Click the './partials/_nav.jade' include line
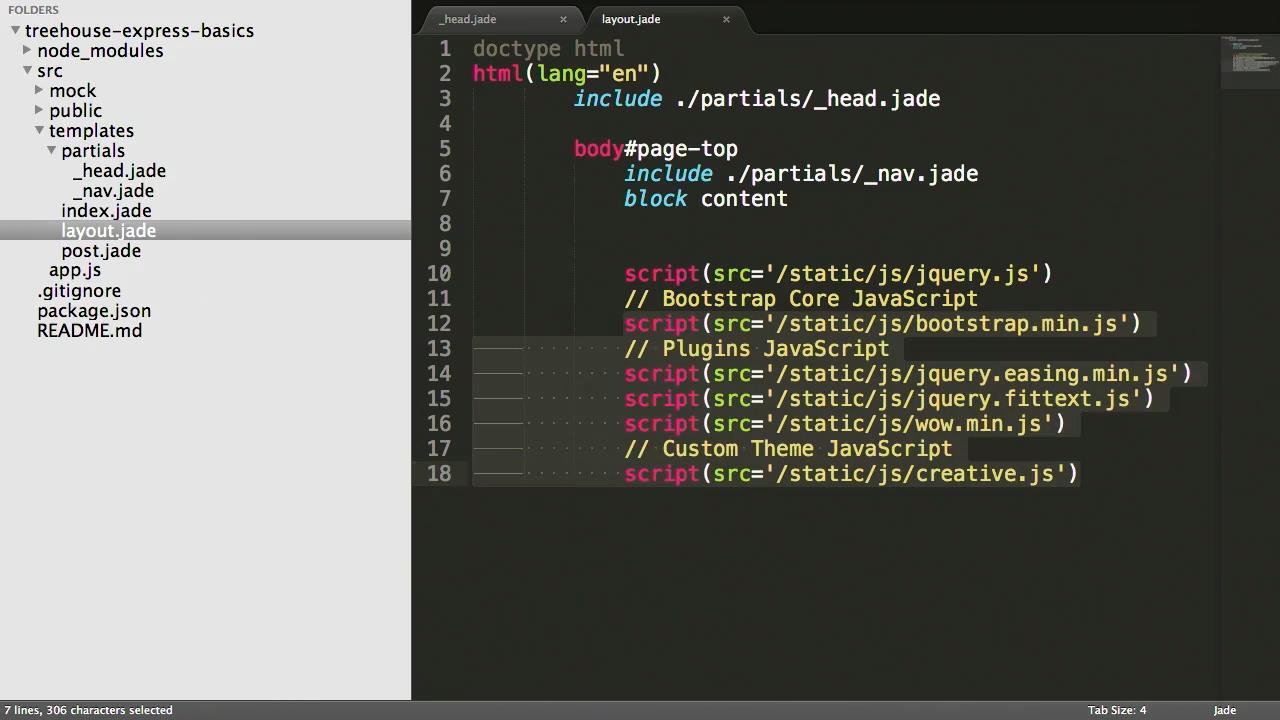 point(801,174)
